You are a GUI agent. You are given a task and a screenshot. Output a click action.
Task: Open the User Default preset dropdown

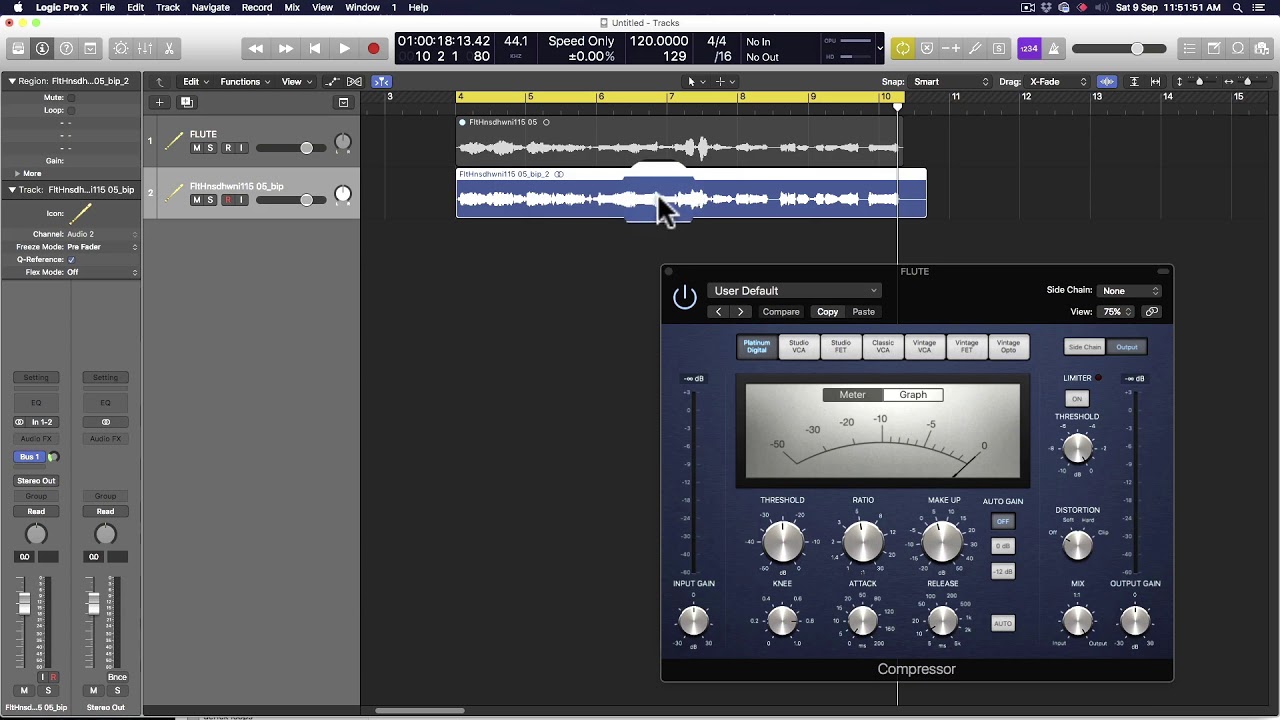pyautogui.click(x=795, y=291)
